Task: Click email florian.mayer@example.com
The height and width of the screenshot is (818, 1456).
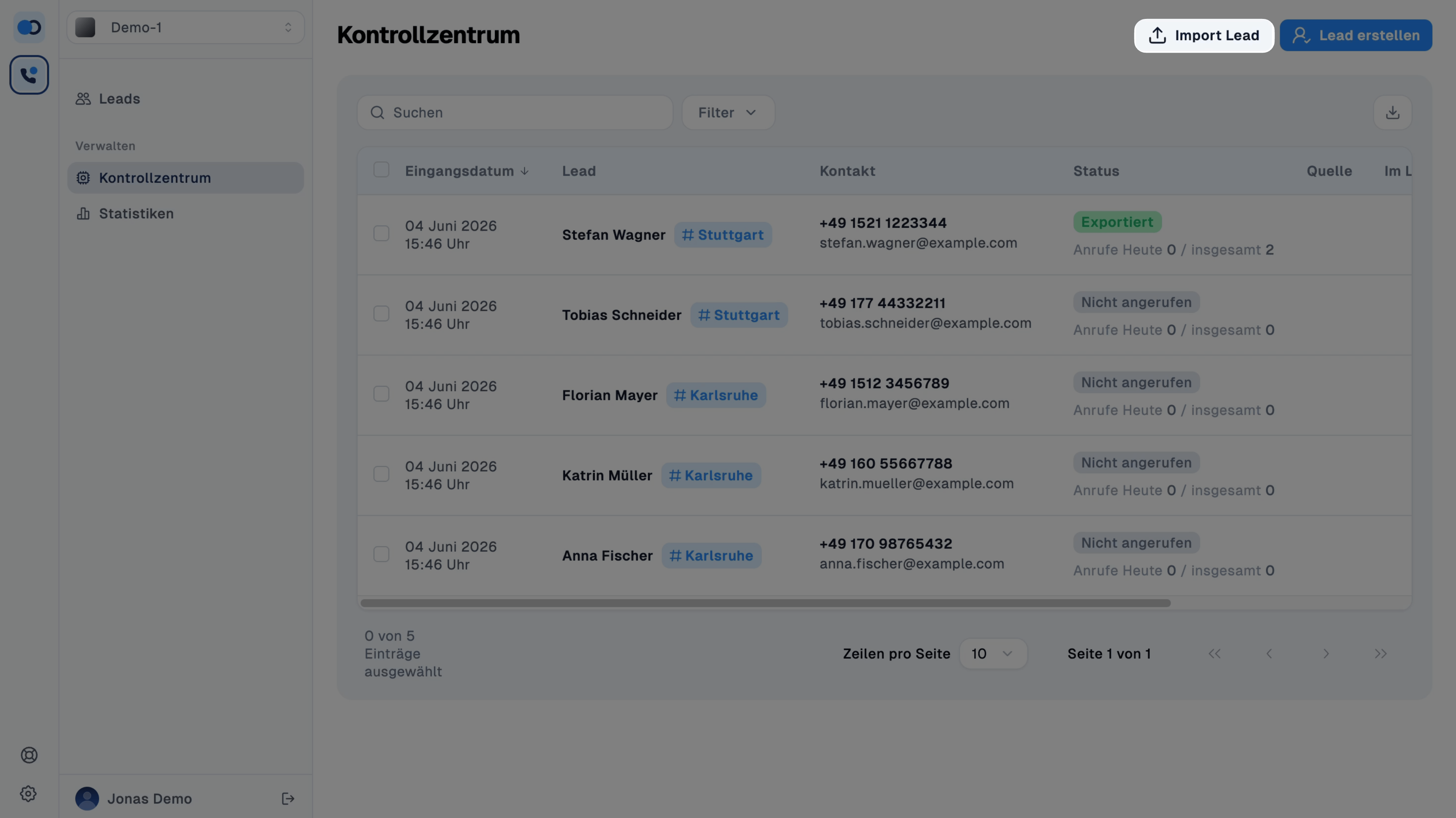Action: tap(915, 403)
